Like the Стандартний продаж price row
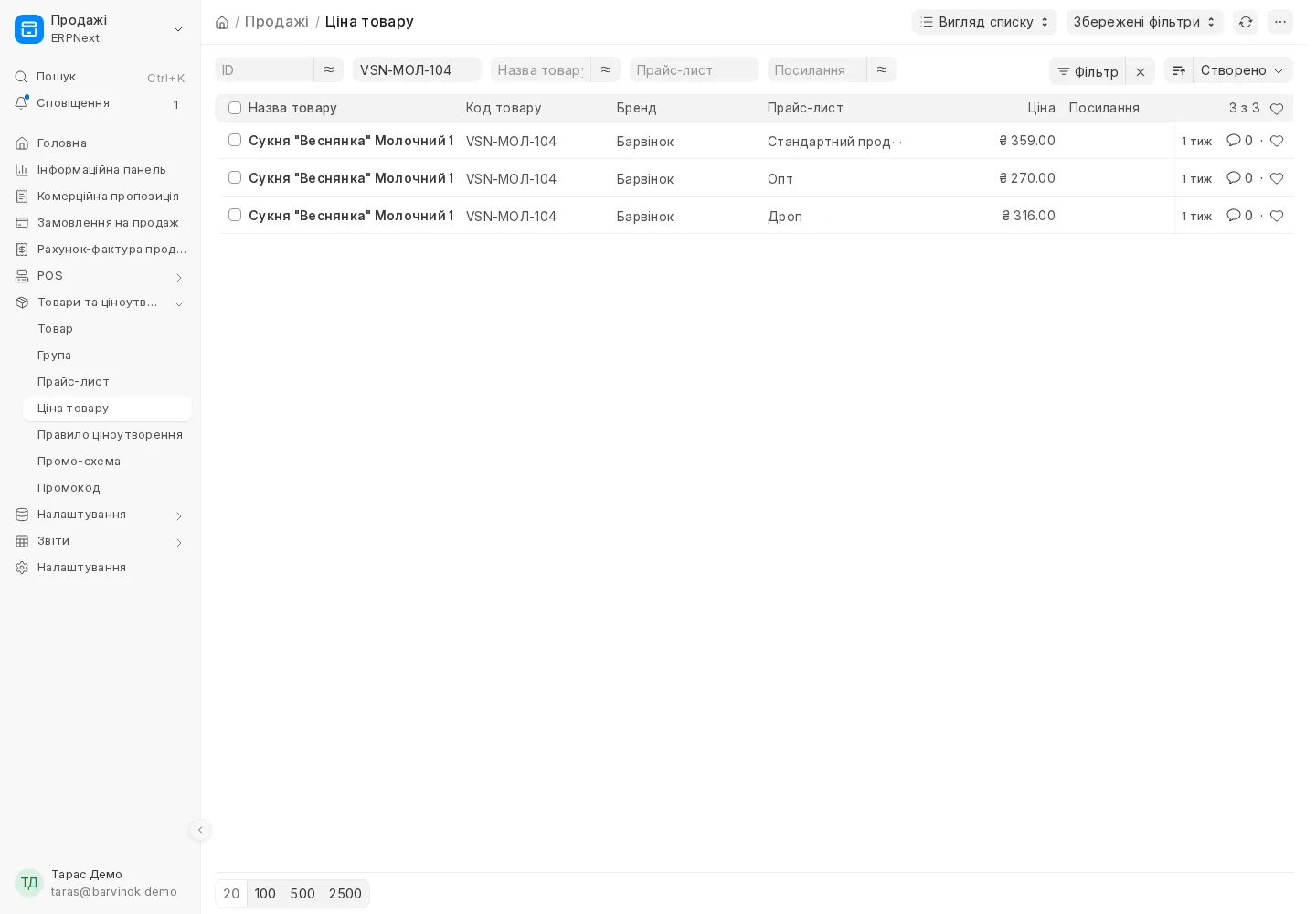1316x914 pixels. (1277, 141)
